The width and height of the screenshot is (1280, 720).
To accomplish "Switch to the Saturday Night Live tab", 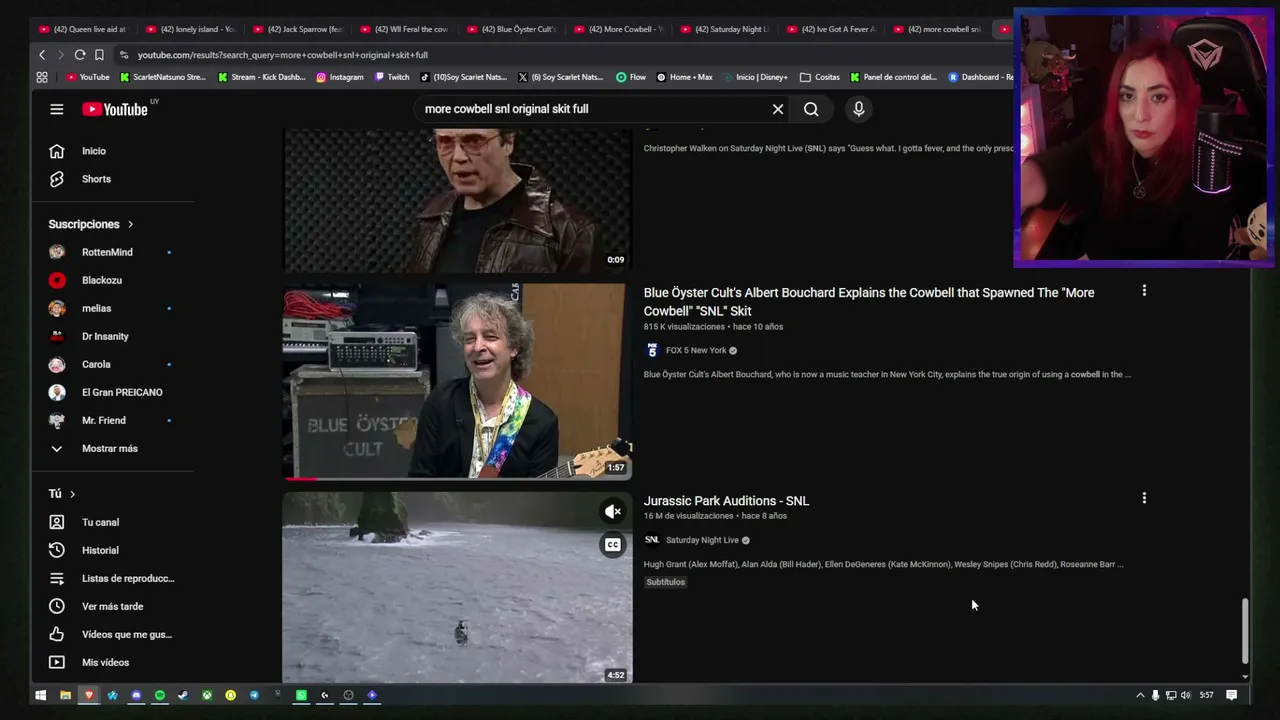I will [x=725, y=29].
